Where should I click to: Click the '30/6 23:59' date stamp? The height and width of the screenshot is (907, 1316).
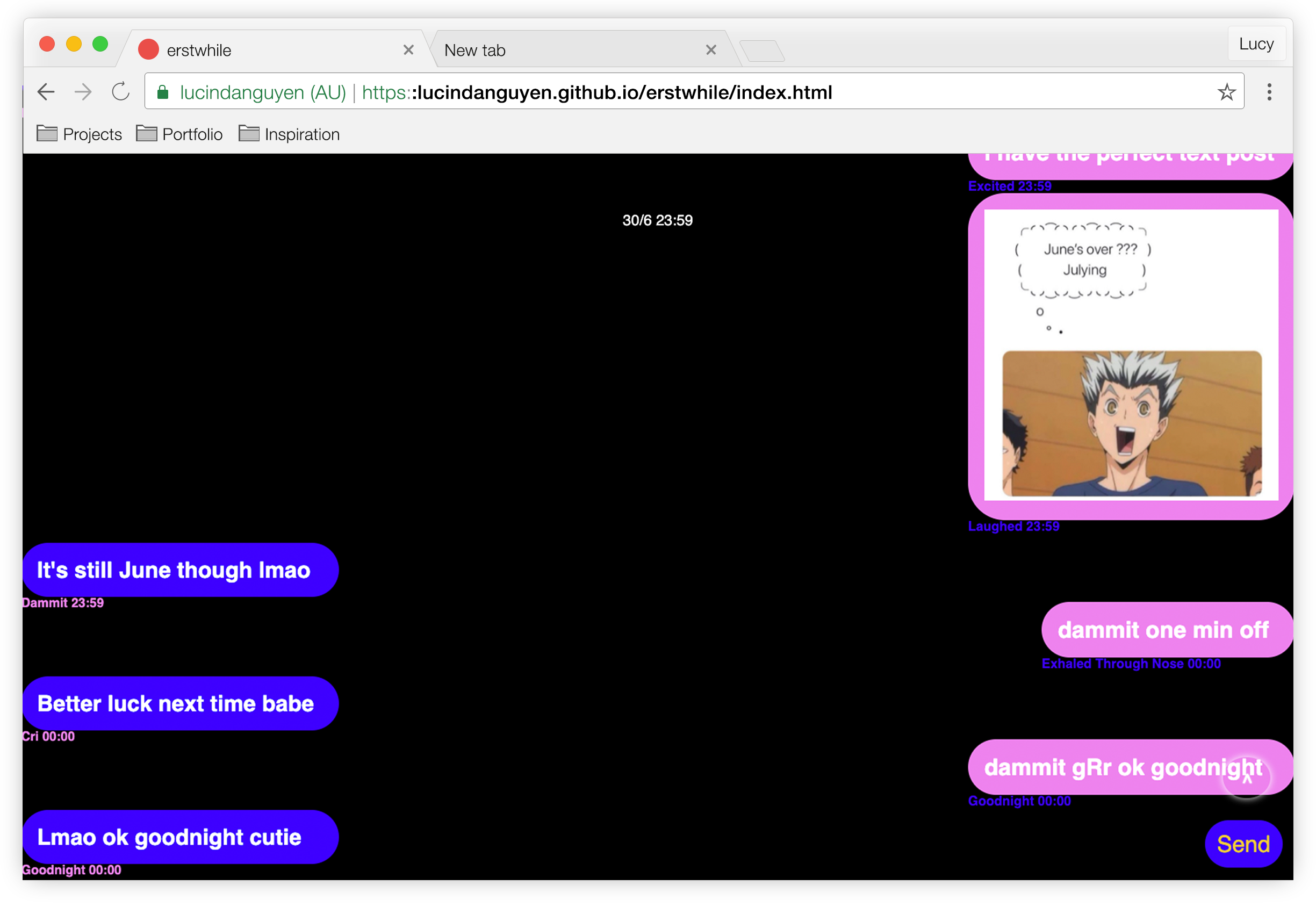point(657,220)
